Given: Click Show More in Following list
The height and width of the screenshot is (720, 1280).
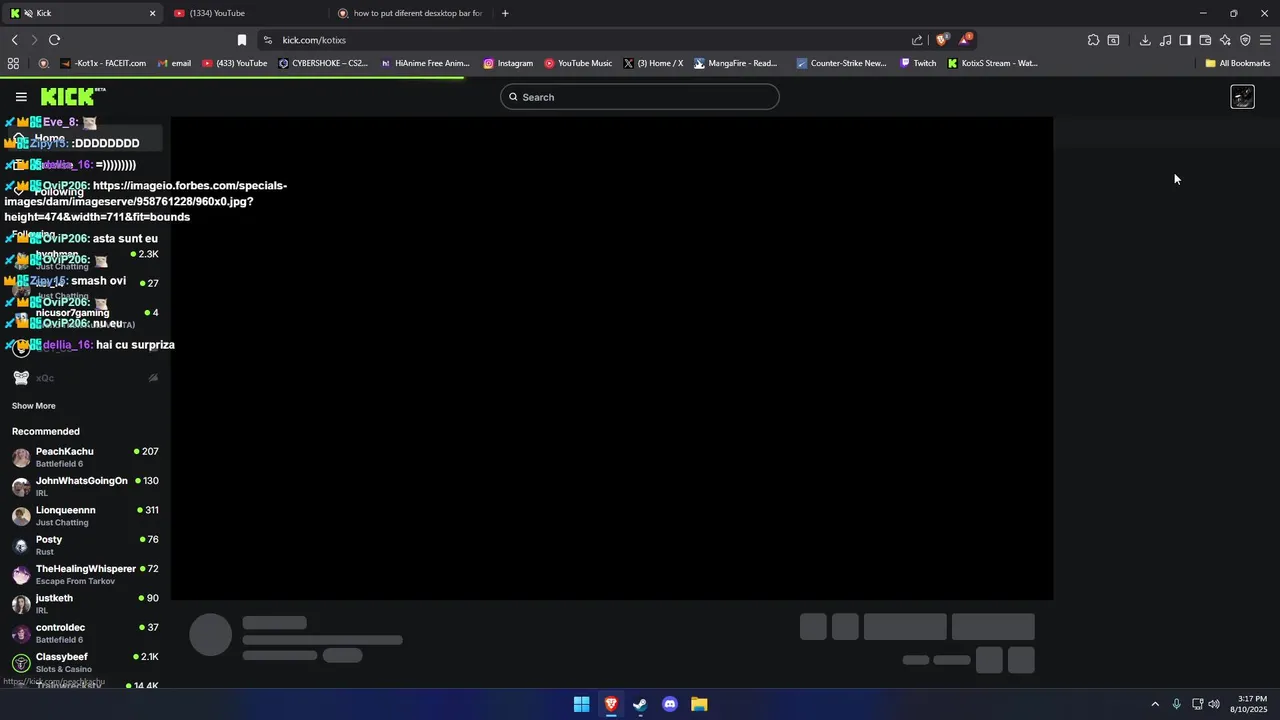Looking at the screenshot, I should pos(34,406).
